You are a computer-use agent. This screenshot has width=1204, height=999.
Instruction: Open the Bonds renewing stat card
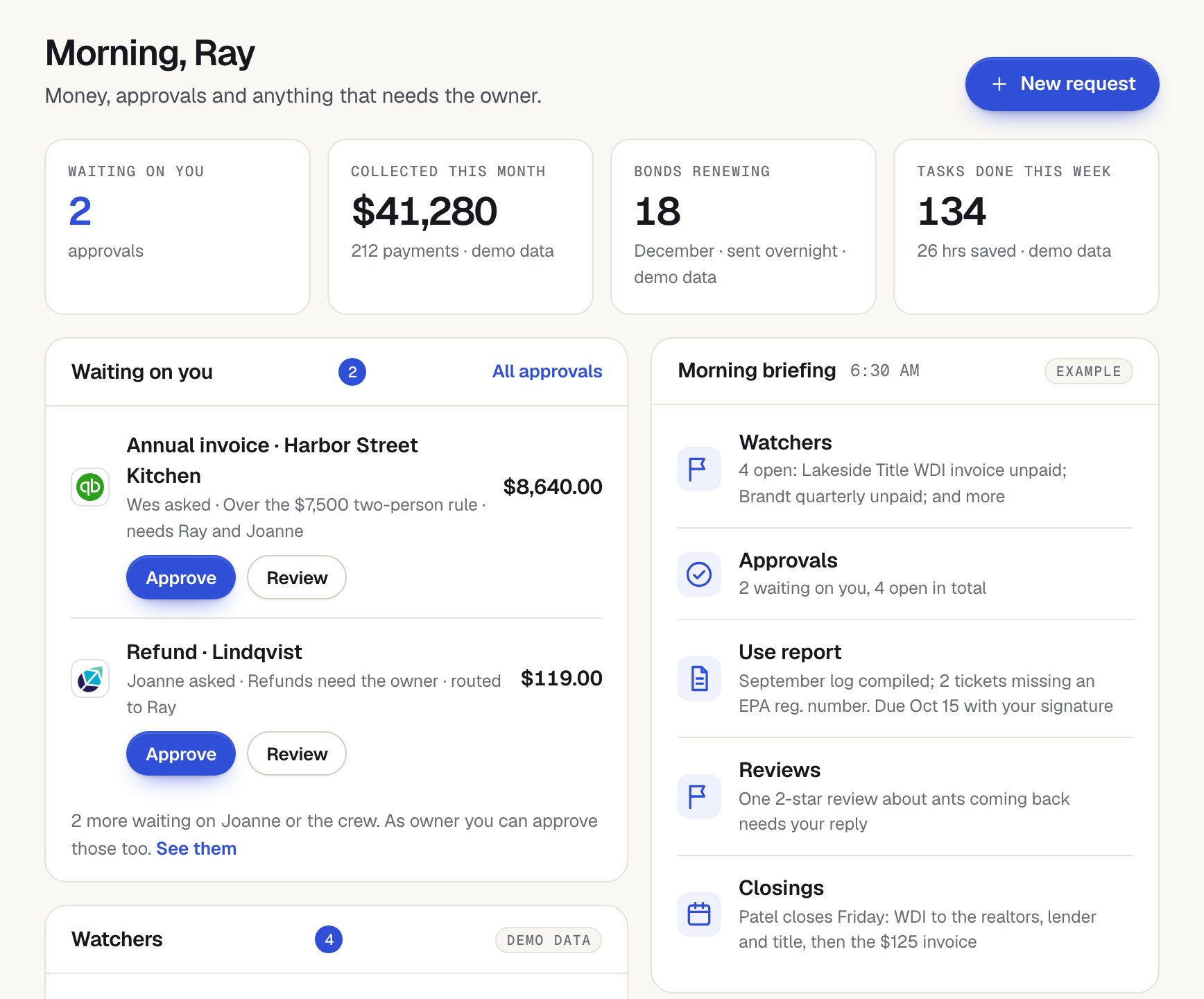click(743, 227)
